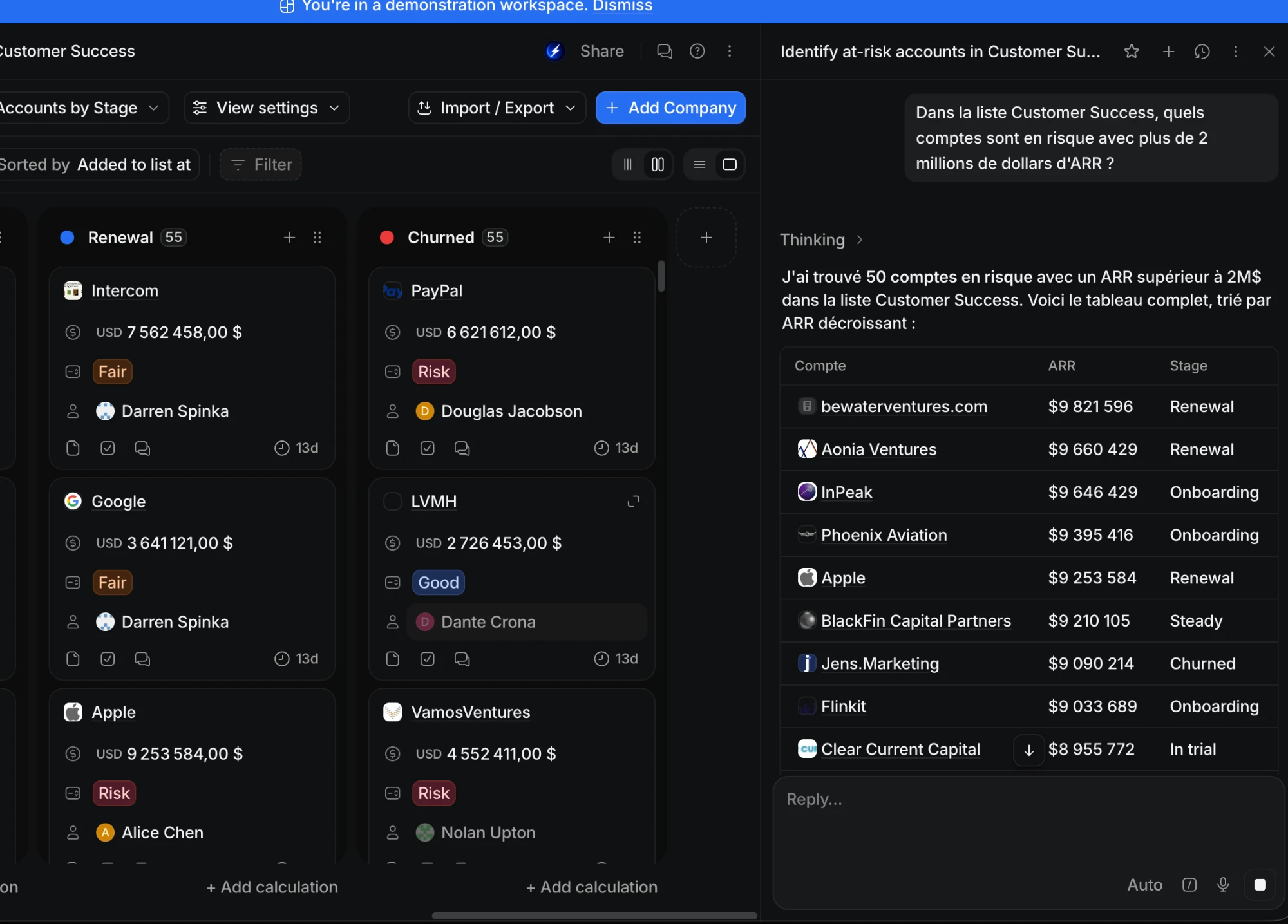Open tasks icon on the LVMH card
Image resolution: width=1288 pixels, height=924 pixels.
[x=427, y=659]
